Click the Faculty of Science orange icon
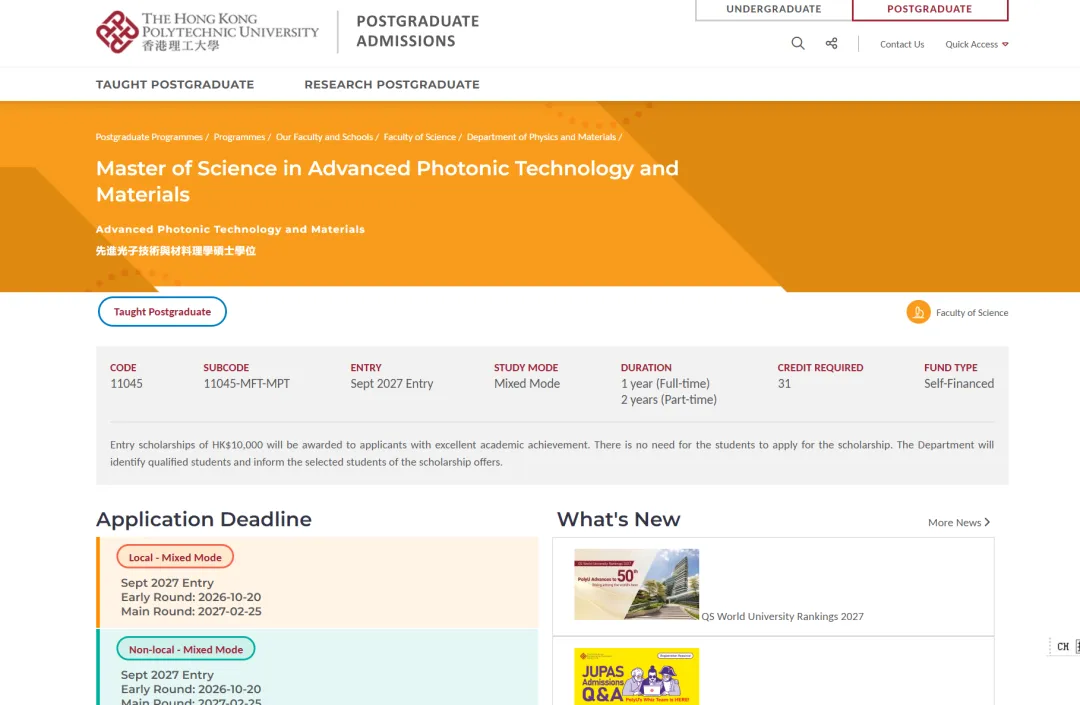This screenshot has height=705, width=1080. pyautogui.click(x=918, y=312)
